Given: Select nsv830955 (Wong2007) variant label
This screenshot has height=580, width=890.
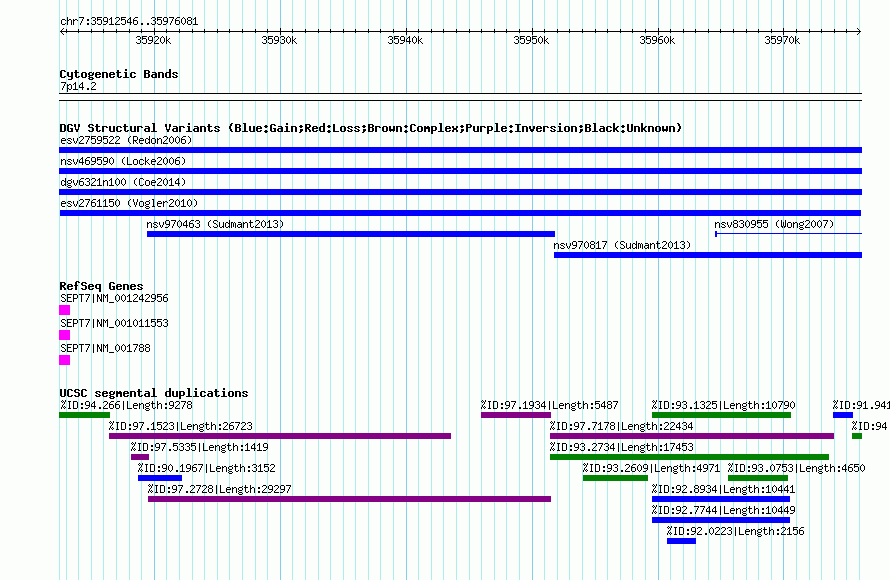Looking at the screenshot, I should click(774, 224).
